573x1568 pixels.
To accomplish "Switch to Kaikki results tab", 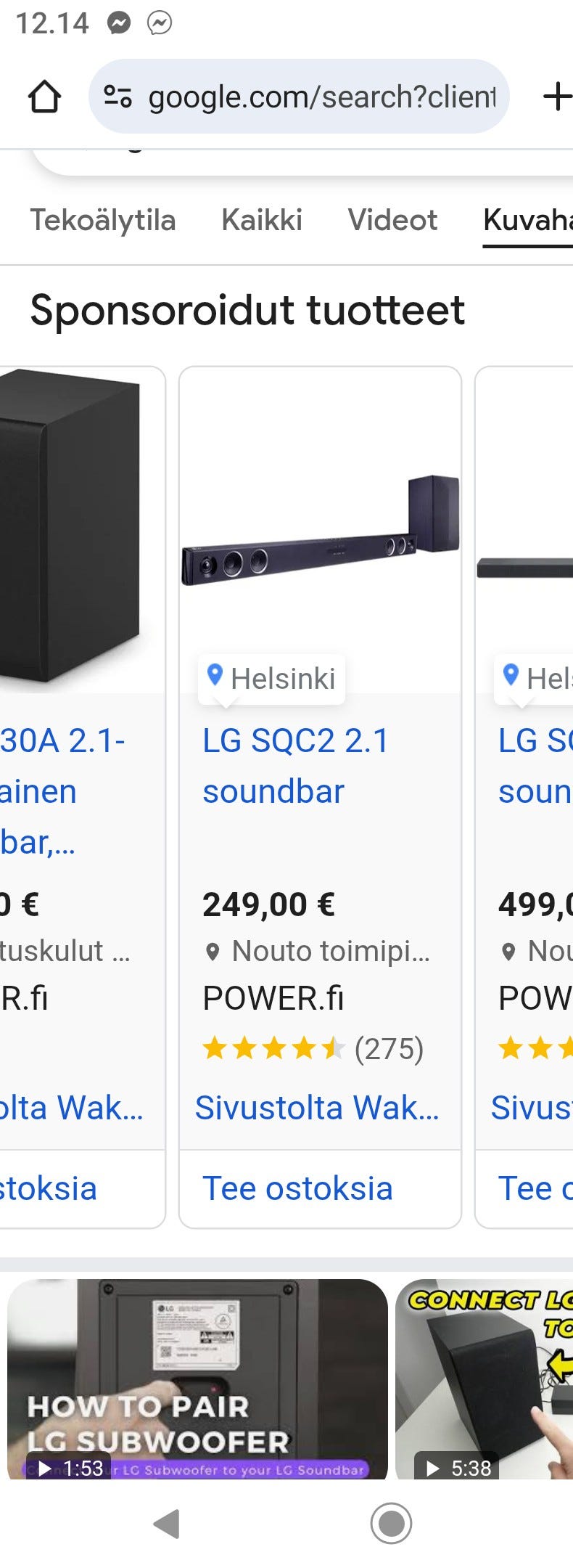I will click(262, 220).
